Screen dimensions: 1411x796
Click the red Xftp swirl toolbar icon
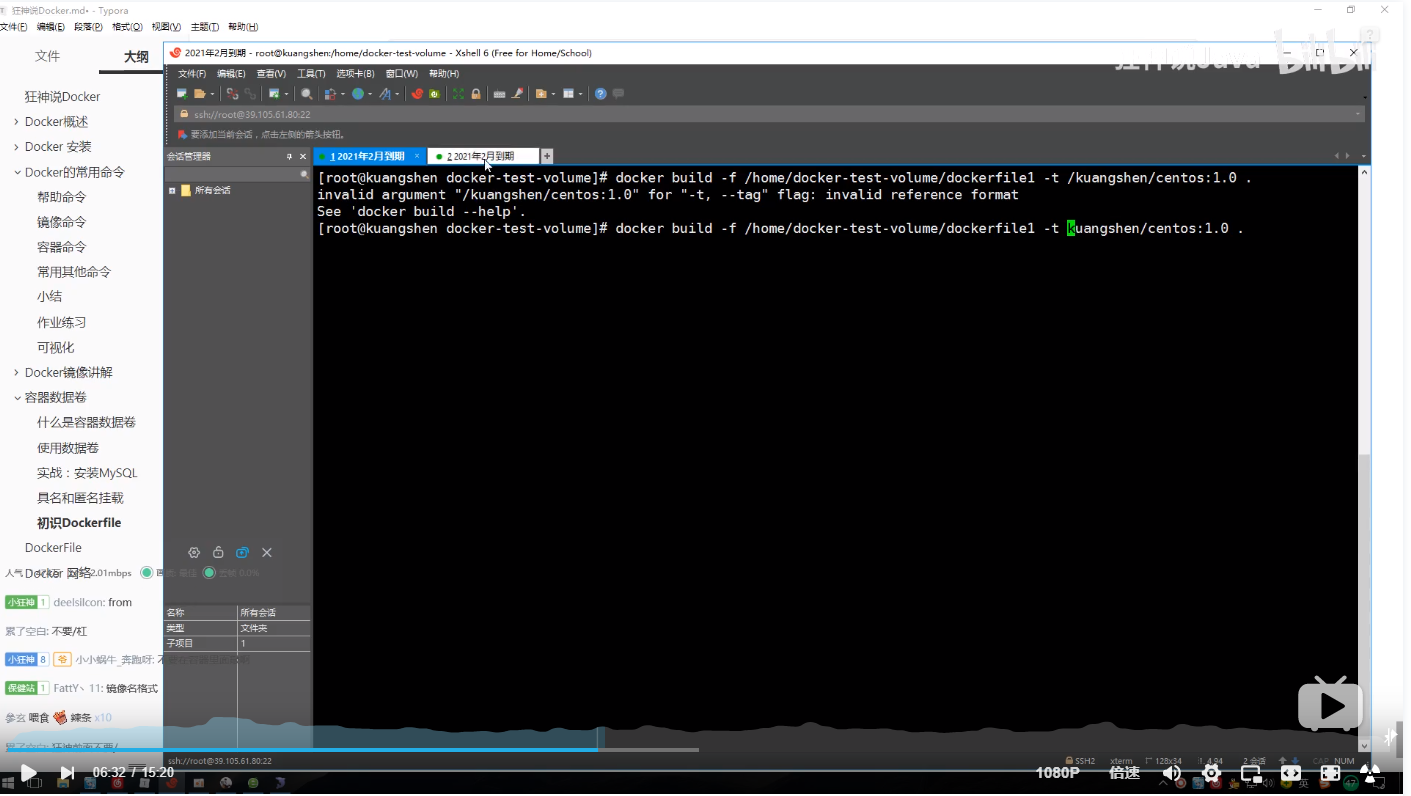point(418,94)
